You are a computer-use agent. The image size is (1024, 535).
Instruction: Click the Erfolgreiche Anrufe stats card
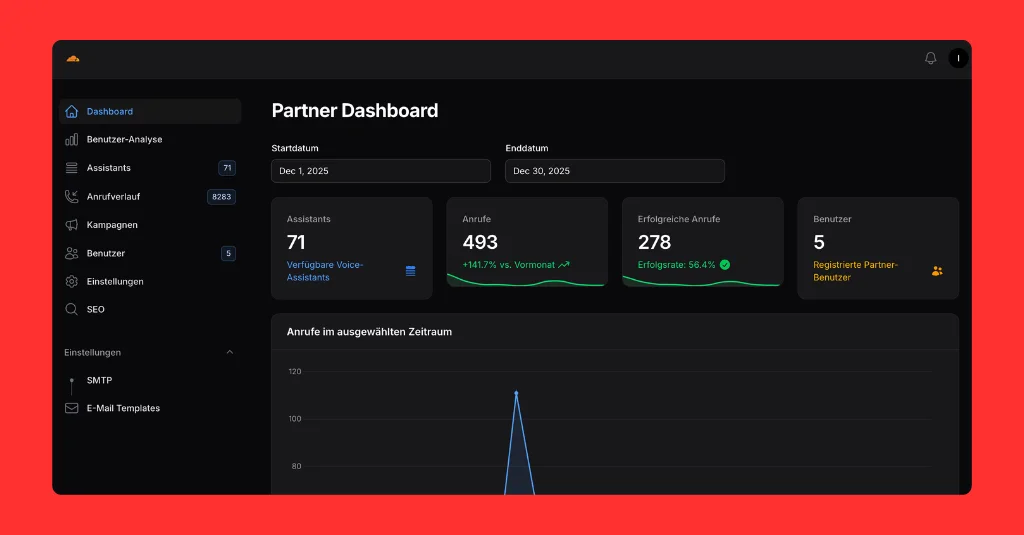click(x=702, y=242)
